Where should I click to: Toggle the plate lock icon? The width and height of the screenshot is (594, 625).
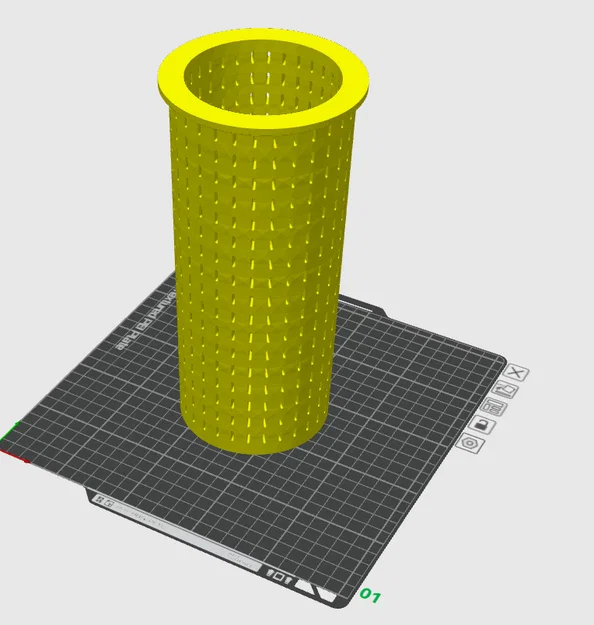[482, 425]
